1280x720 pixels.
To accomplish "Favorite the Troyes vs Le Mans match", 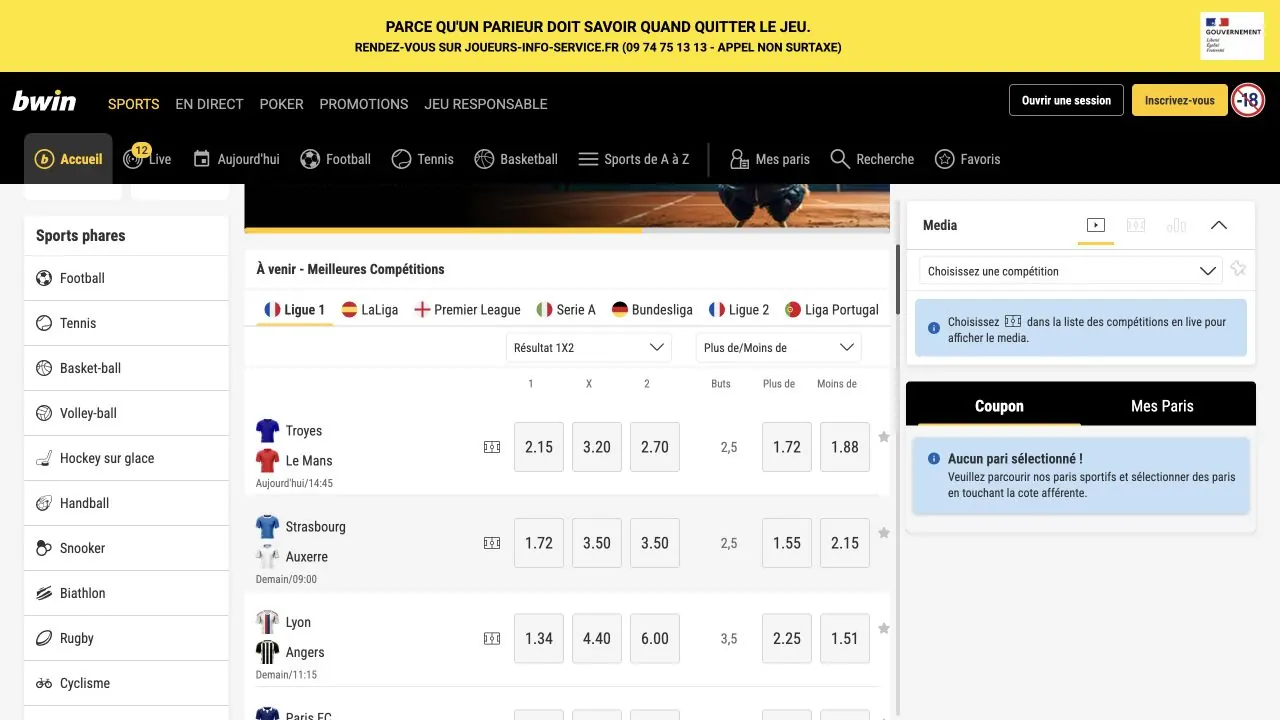I will tap(884, 437).
